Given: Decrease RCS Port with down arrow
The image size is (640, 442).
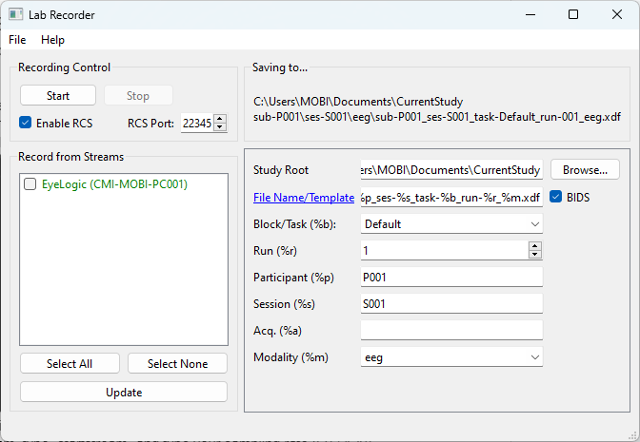Looking at the screenshot, I should (x=220, y=127).
